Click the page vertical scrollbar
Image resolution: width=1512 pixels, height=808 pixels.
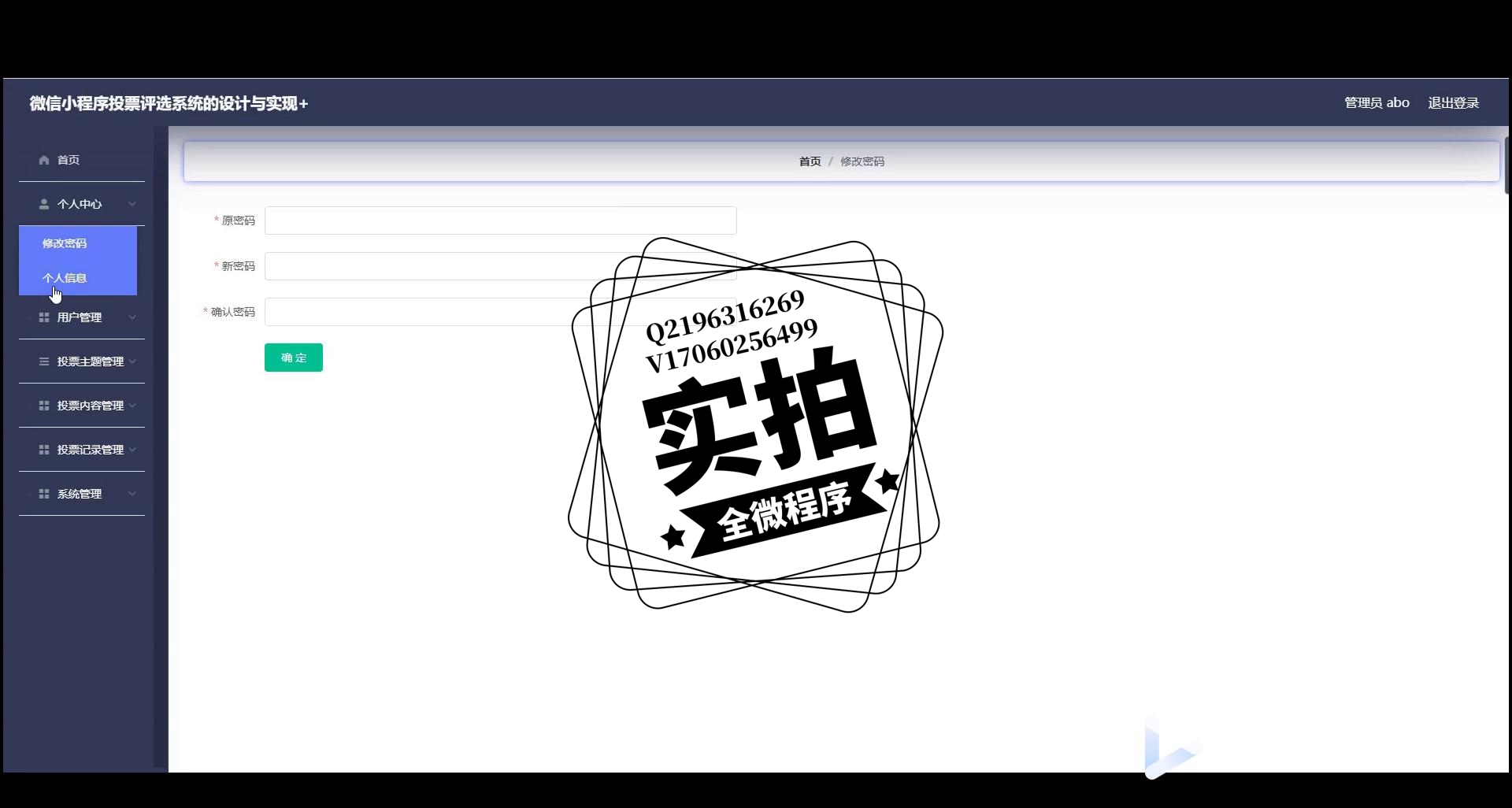coord(1506,165)
